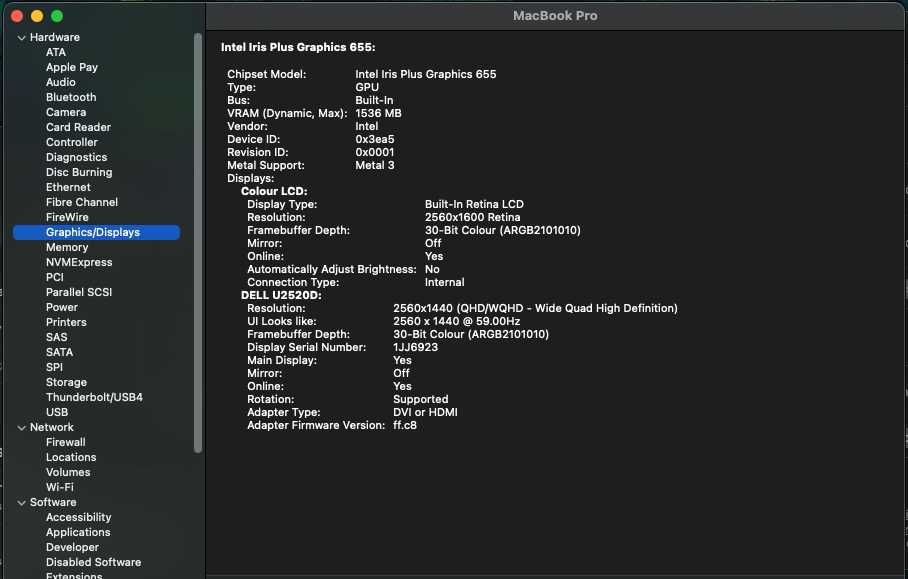Minimize window with the yellow button
Image resolution: width=908 pixels, height=579 pixels.
(37, 16)
